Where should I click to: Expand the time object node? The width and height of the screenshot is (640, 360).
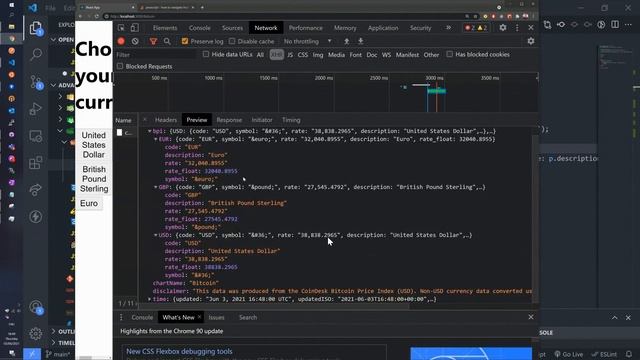150,299
